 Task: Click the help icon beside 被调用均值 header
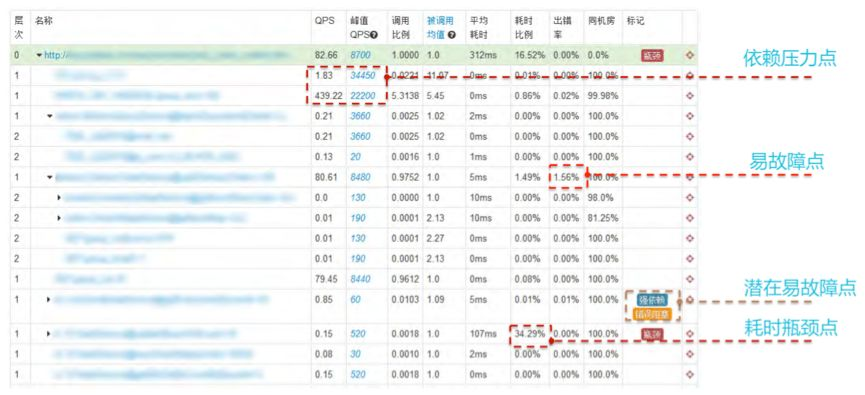[452, 35]
